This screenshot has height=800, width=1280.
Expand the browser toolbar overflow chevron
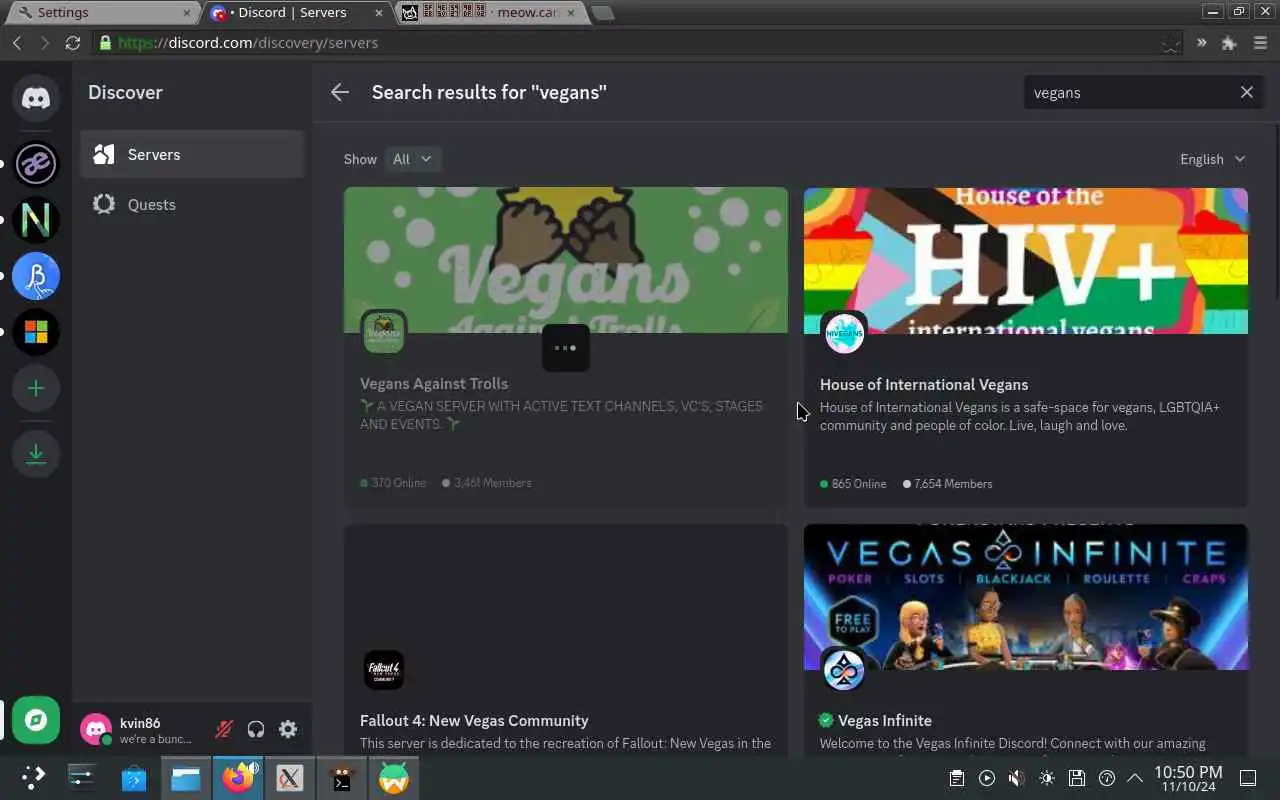[1201, 43]
